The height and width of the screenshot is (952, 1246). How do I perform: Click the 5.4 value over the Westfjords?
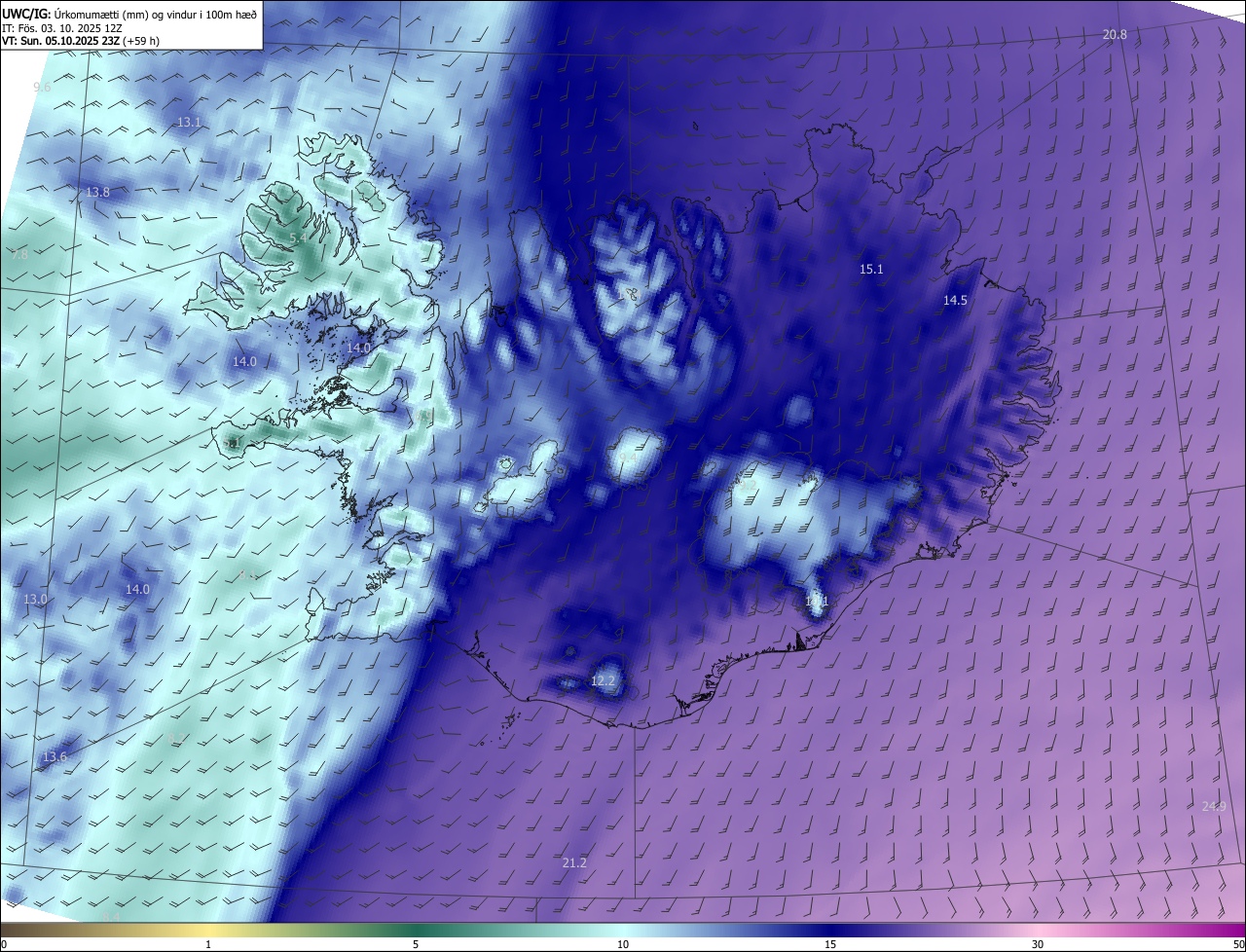point(298,238)
